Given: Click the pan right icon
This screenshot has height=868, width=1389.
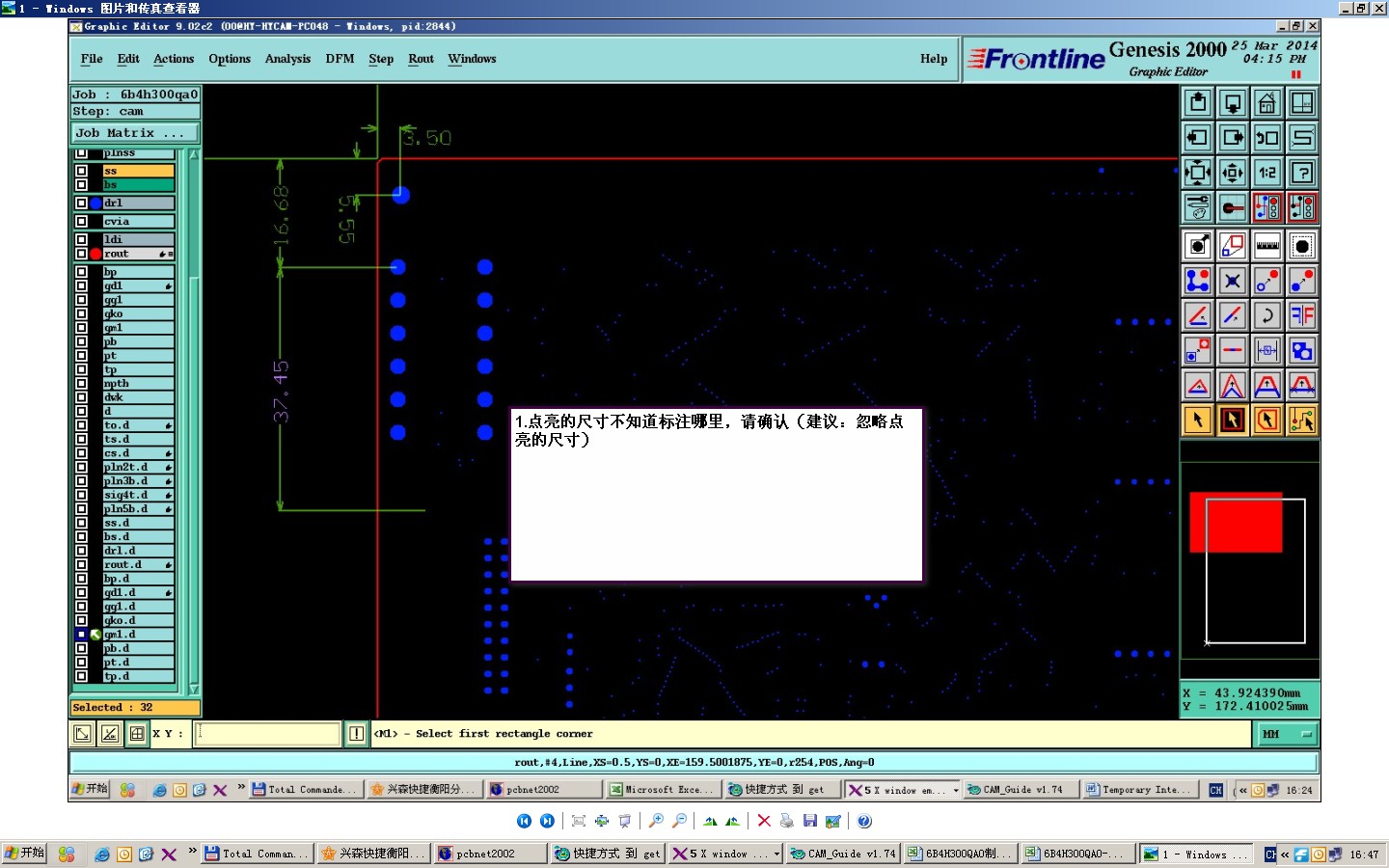Looking at the screenshot, I should pyautogui.click(x=1232, y=137).
